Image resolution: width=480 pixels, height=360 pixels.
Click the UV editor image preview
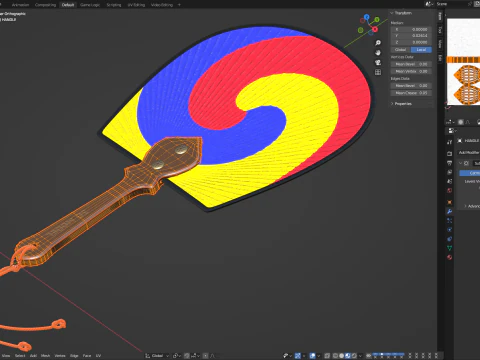pyautogui.click(x=463, y=62)
